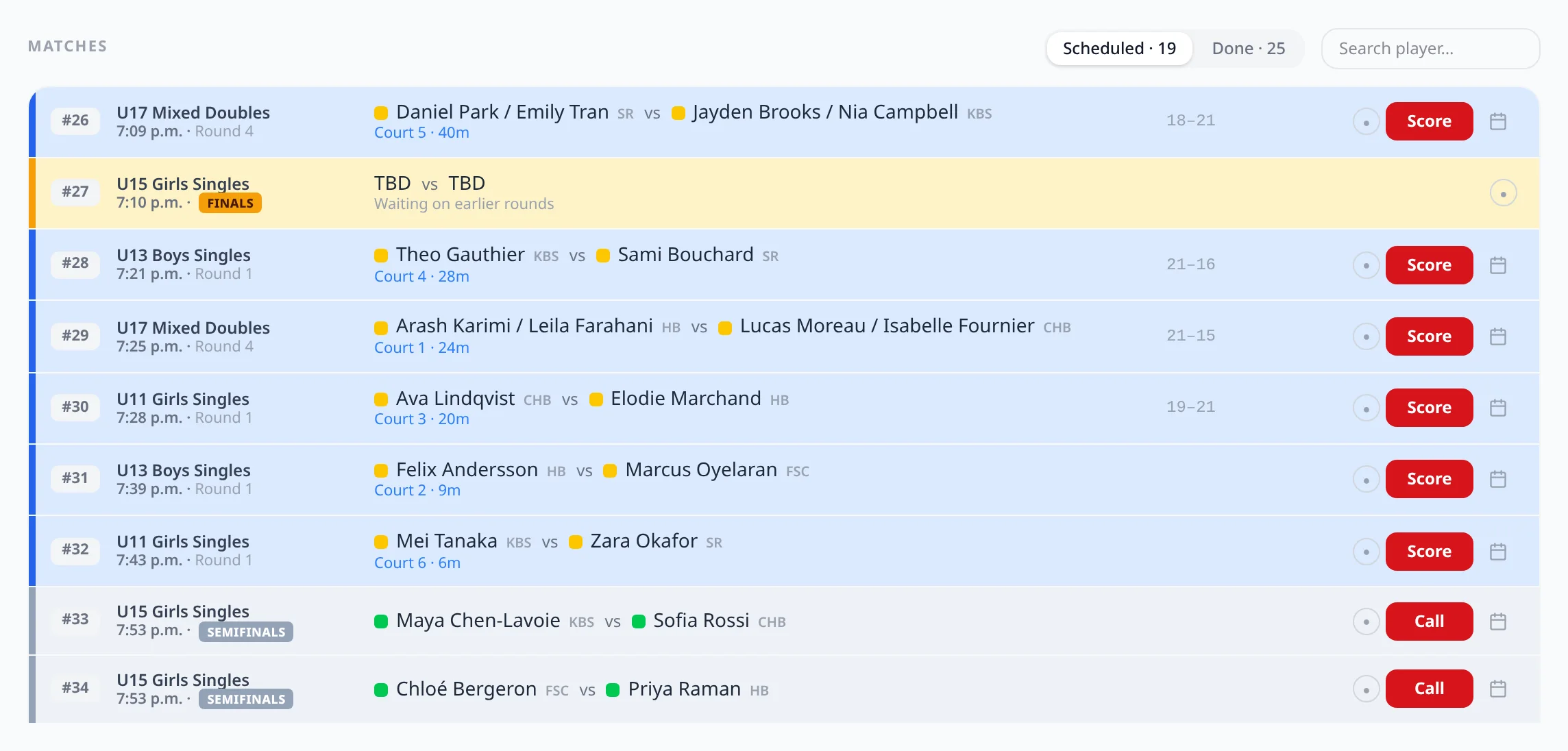Viewport: 1568px width, 751px height.
Task: Click Sofia Rossi player name
Action: [701, 621]
